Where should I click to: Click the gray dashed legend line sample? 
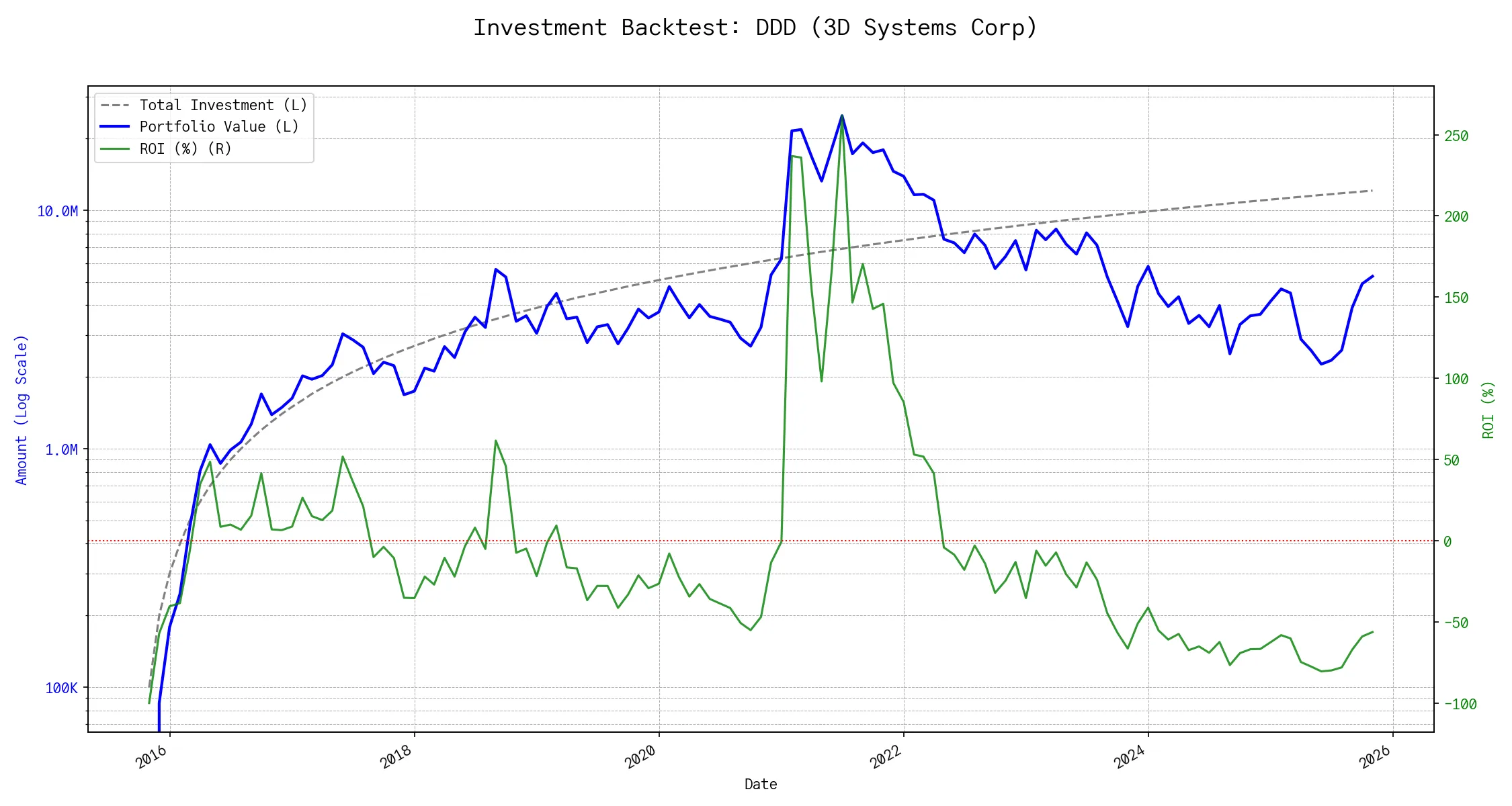(x=115, y=105)
